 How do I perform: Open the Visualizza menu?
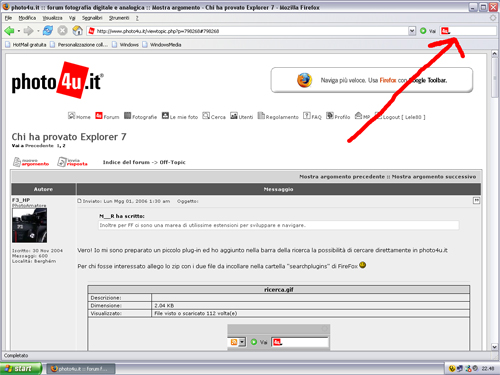(x=52, y=18)
